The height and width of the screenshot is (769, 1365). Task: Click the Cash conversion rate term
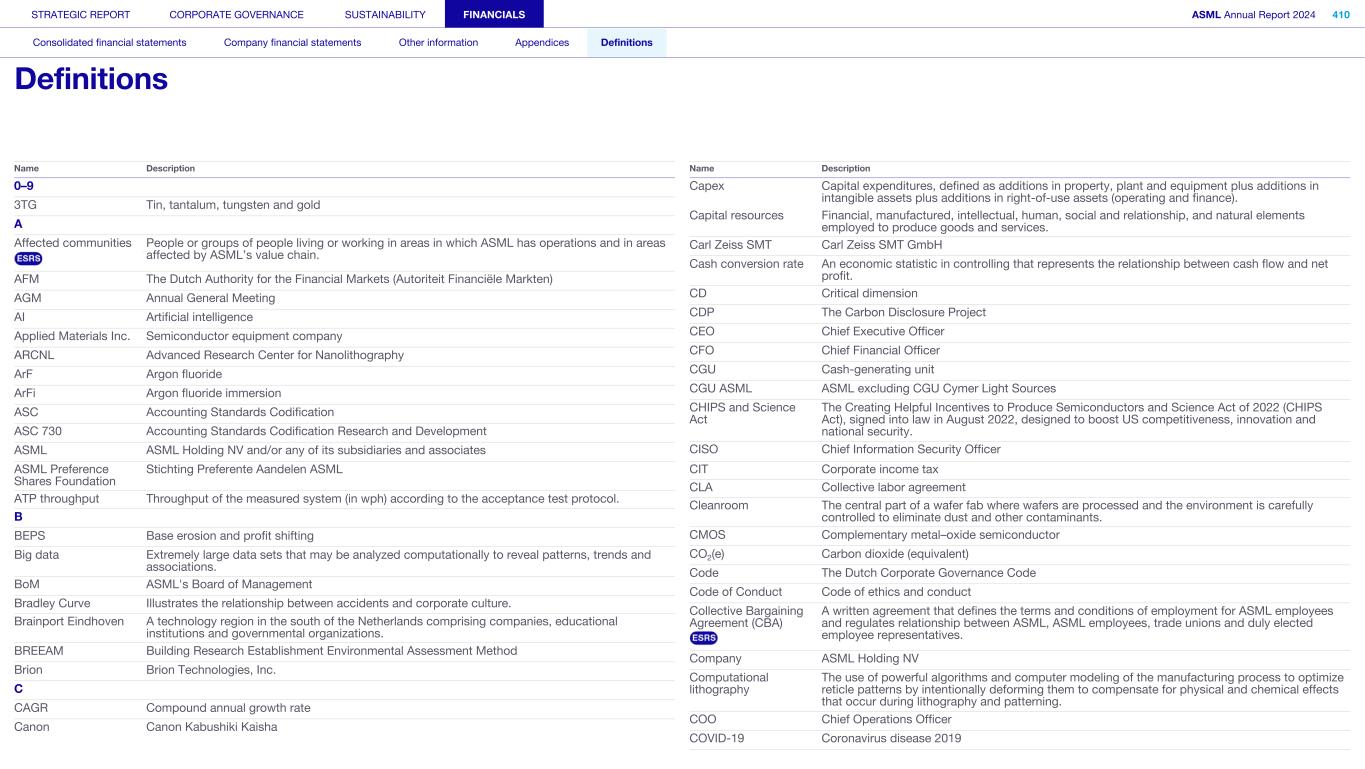pyautogui.click(x=746, y=264)
